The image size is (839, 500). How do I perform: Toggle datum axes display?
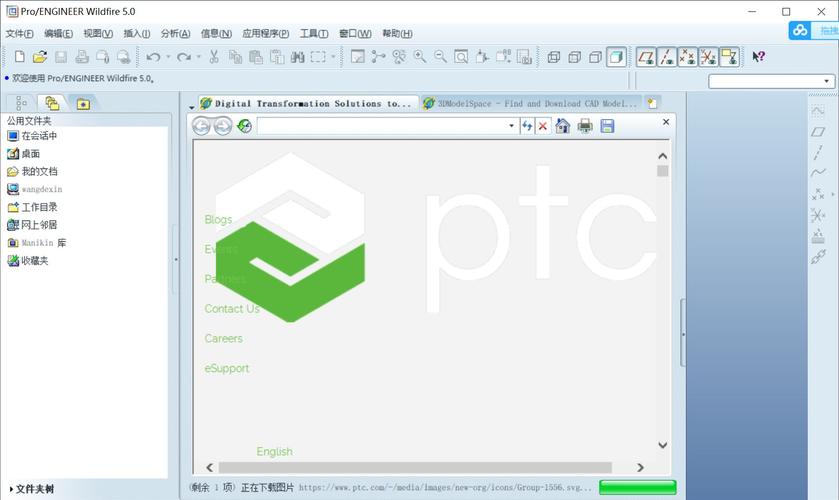tap(667, 57)
